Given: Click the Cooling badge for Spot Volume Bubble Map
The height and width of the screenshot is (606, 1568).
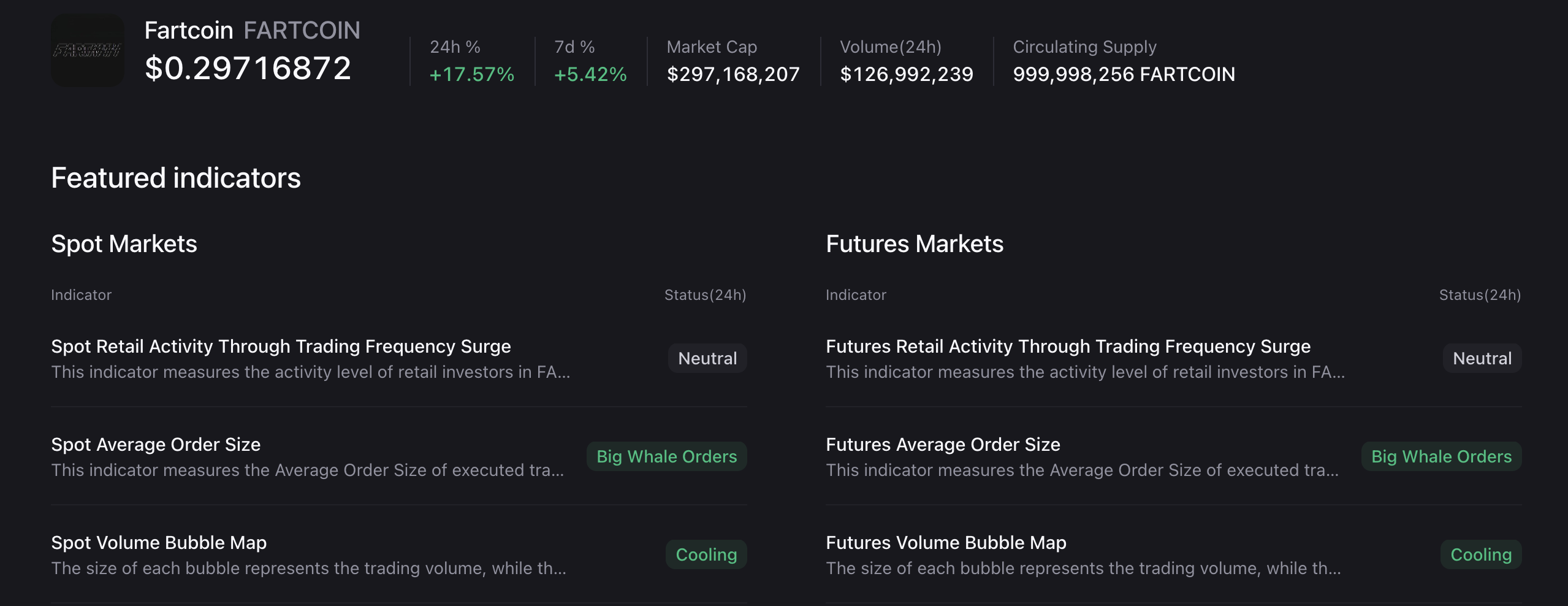Looking at the screenshot, I should pyautogui.click(x=706, y=554).
